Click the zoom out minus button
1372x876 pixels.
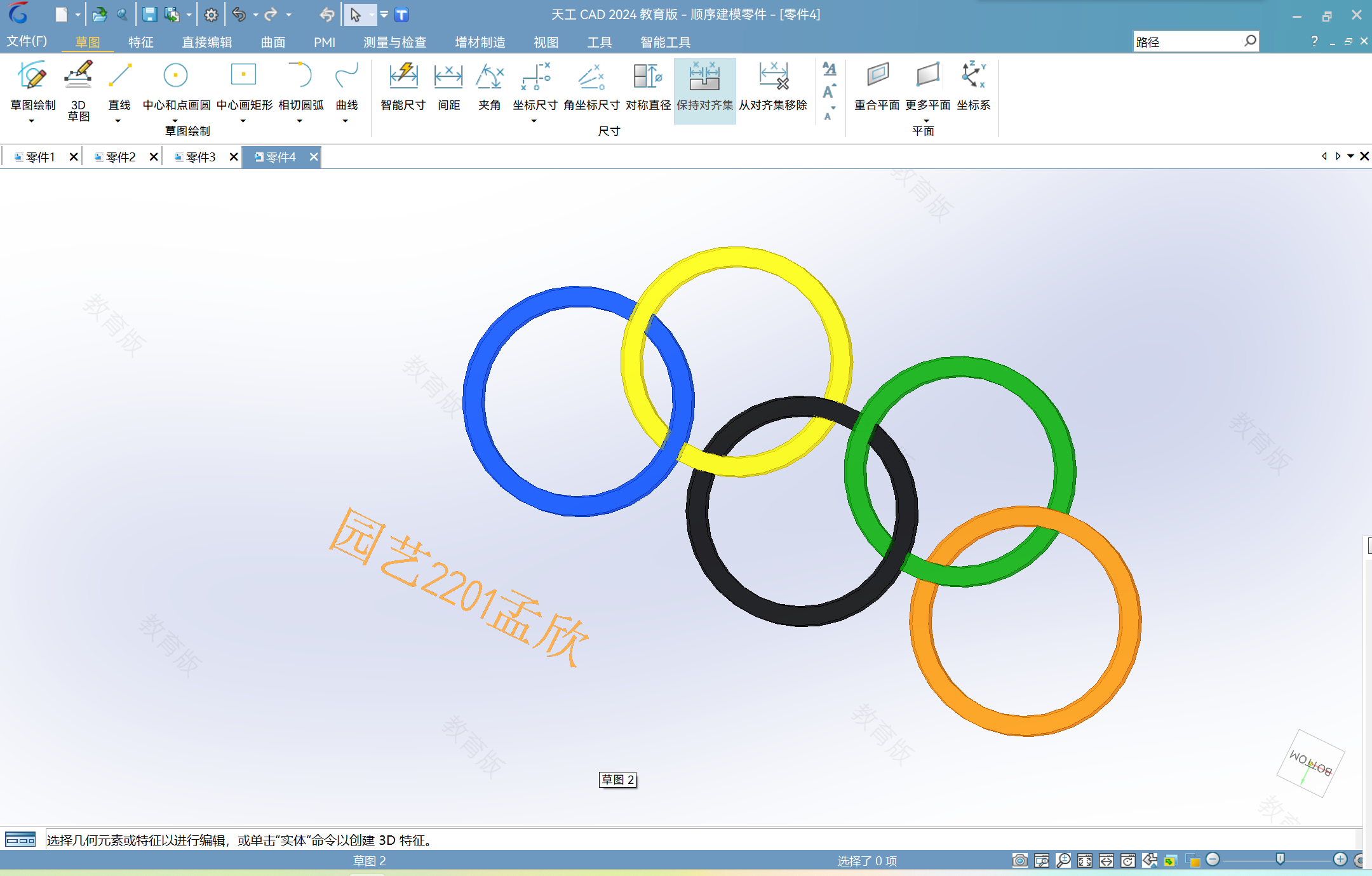coord(1213,859)
